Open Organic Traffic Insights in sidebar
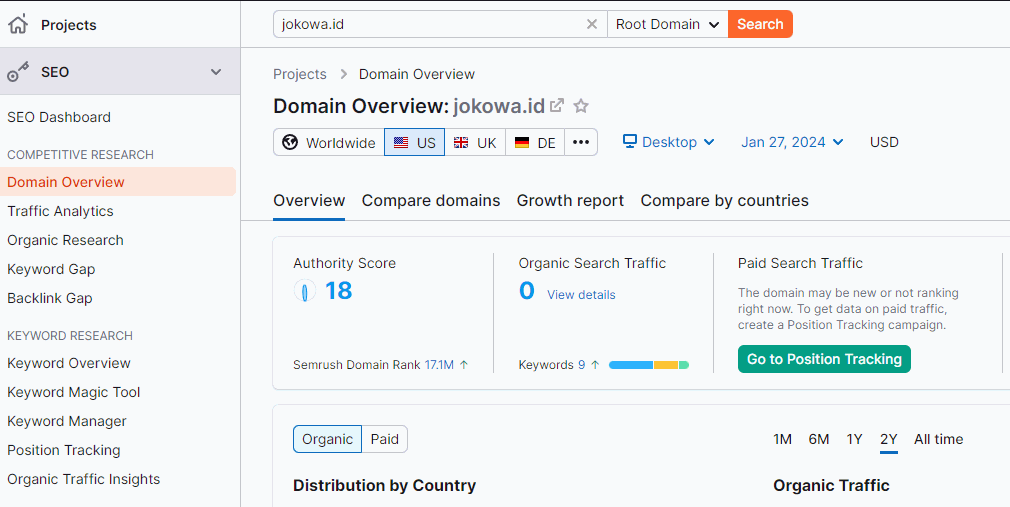This screenshot has width=1010, height=507. click(x=84, y=479)
